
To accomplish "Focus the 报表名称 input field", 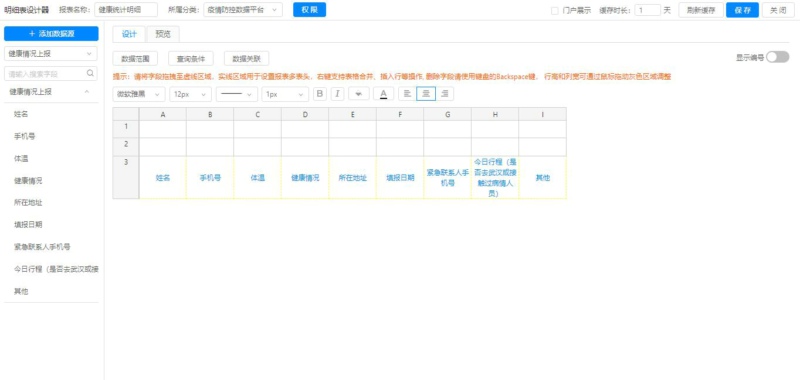I will [x=126, y=10].
